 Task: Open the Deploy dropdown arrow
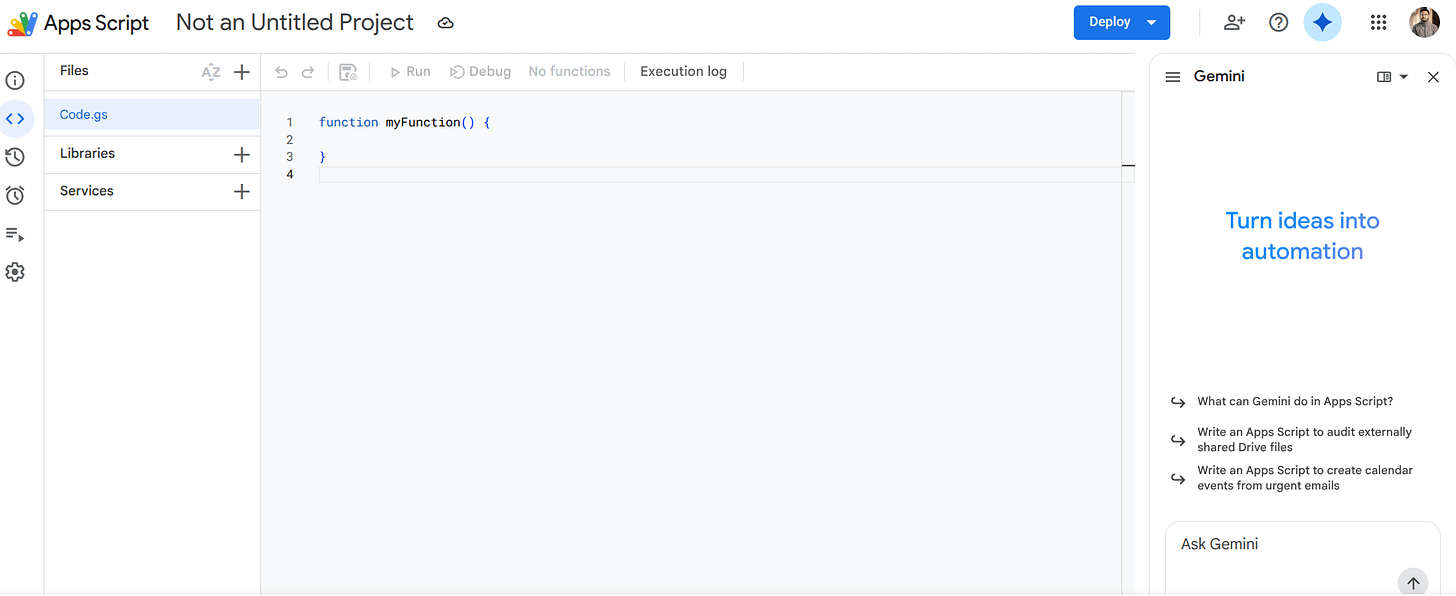1152,22
